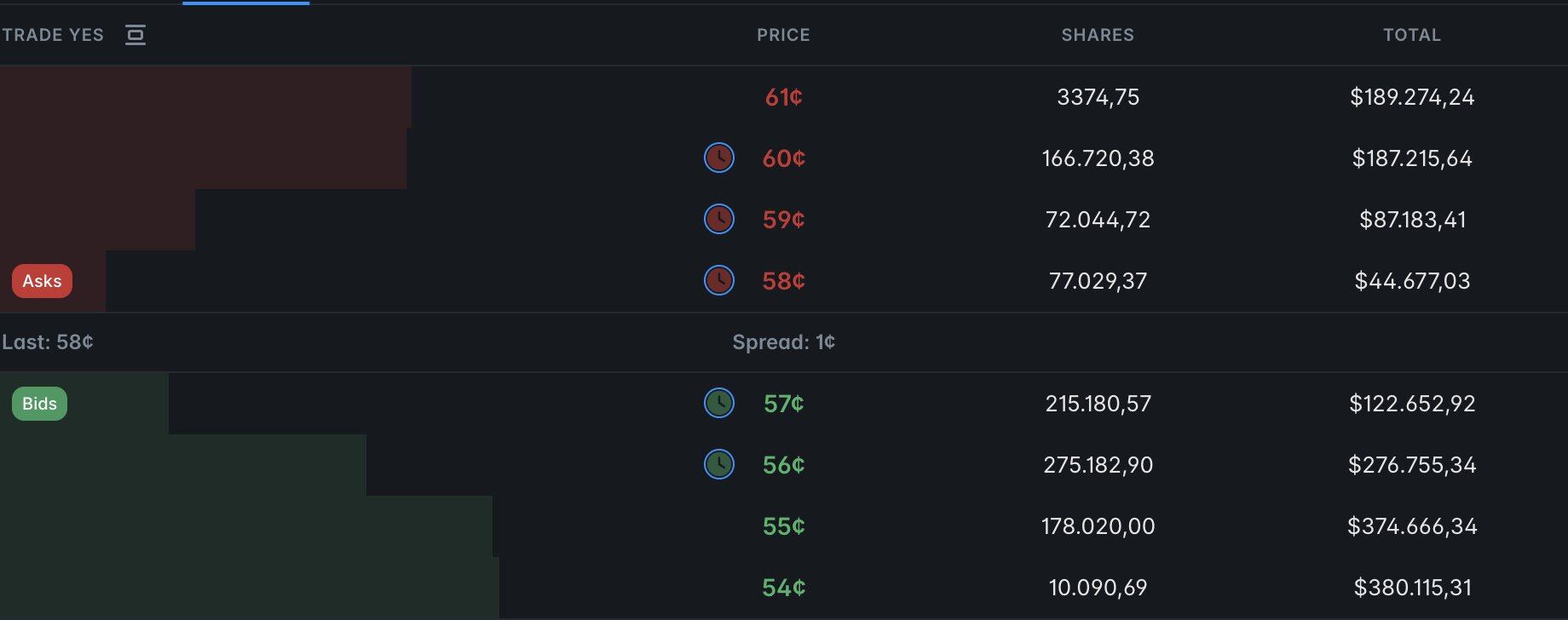Click the clock icon next to 60¢ ask
The height and width of the screenshot is (620, 1568).
pos(719,158)
